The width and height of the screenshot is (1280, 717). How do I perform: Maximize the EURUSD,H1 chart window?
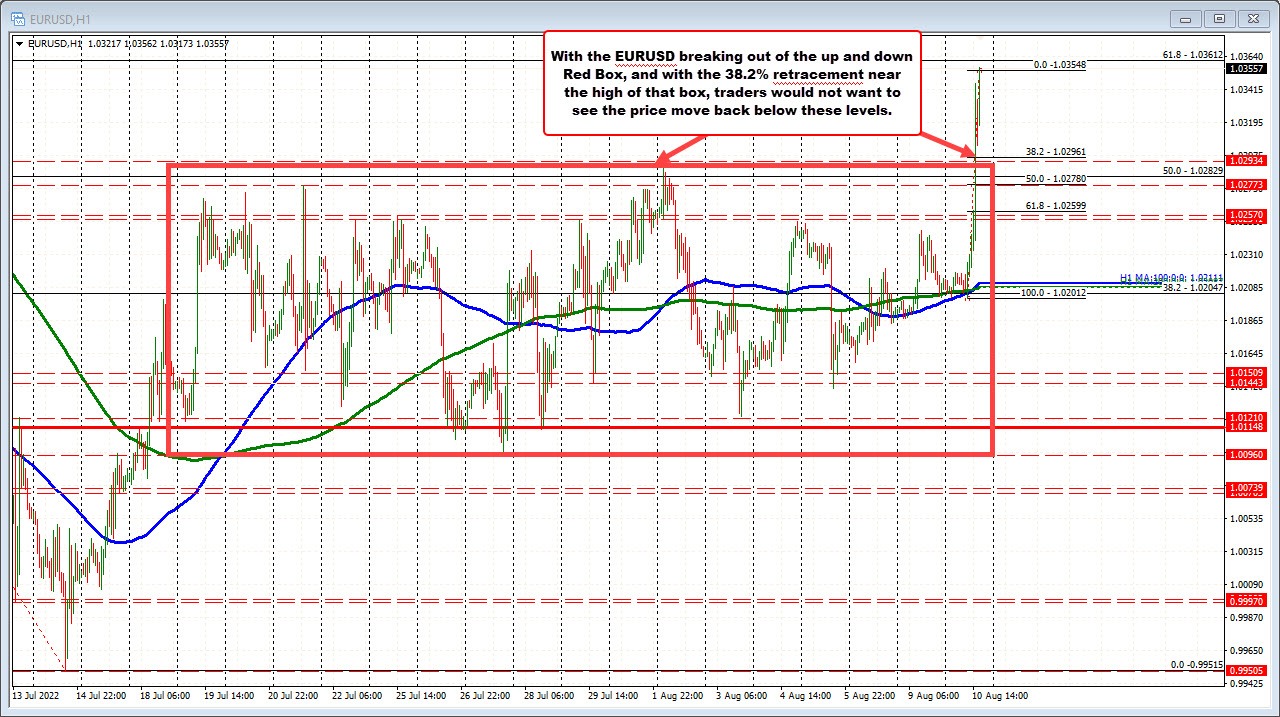pos(1219,17)
